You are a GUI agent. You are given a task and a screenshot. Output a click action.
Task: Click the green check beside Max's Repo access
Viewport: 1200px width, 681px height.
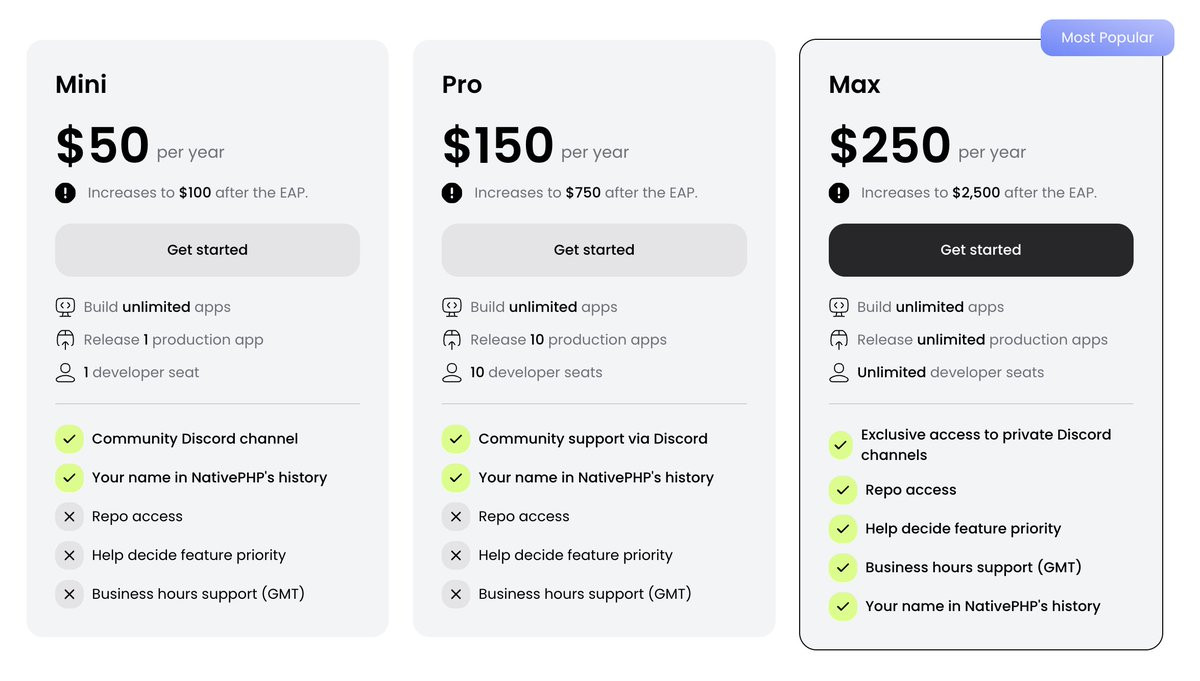point(843,490)
